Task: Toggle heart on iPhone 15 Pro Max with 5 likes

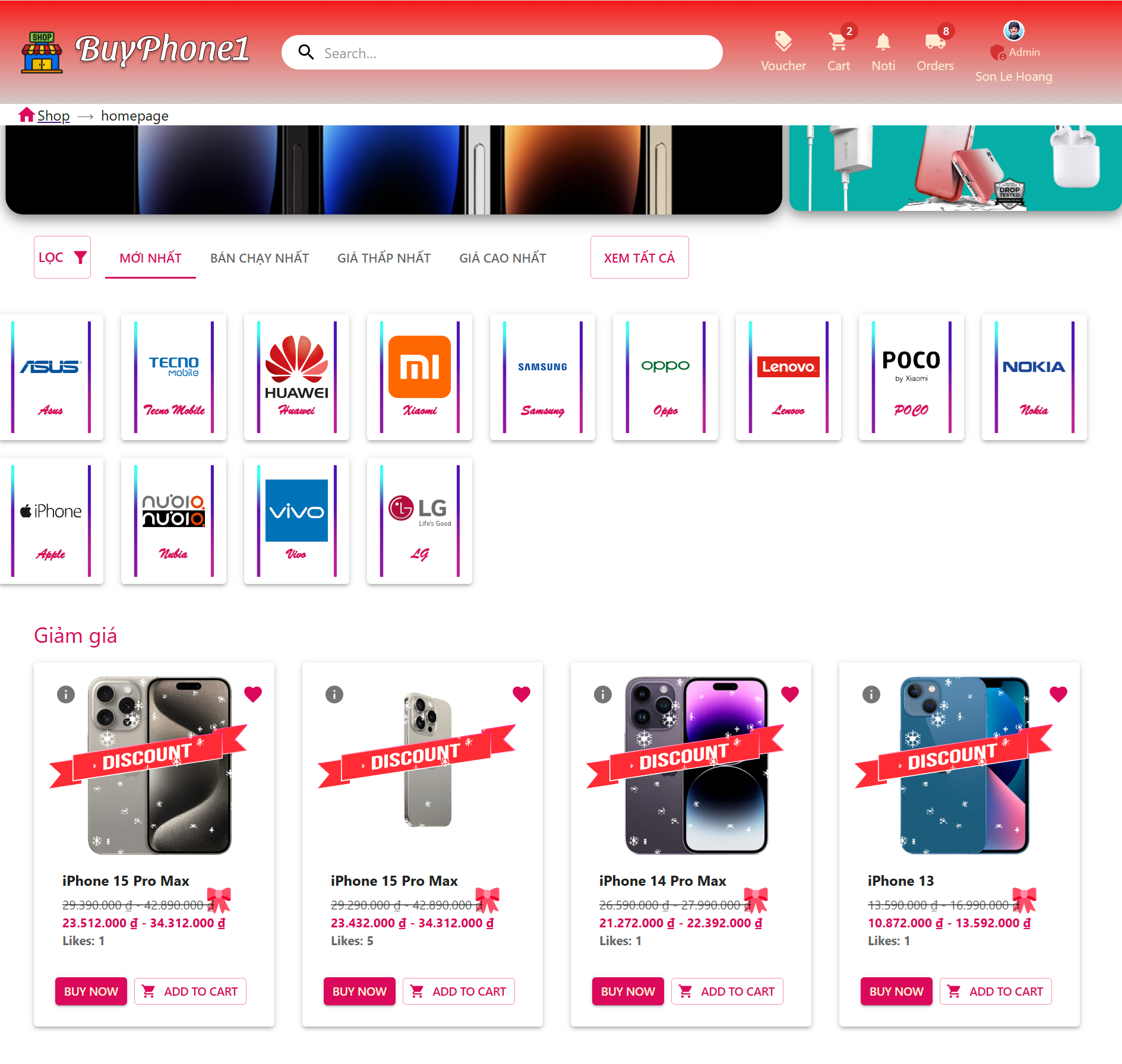Action: (x=522, y=694)
